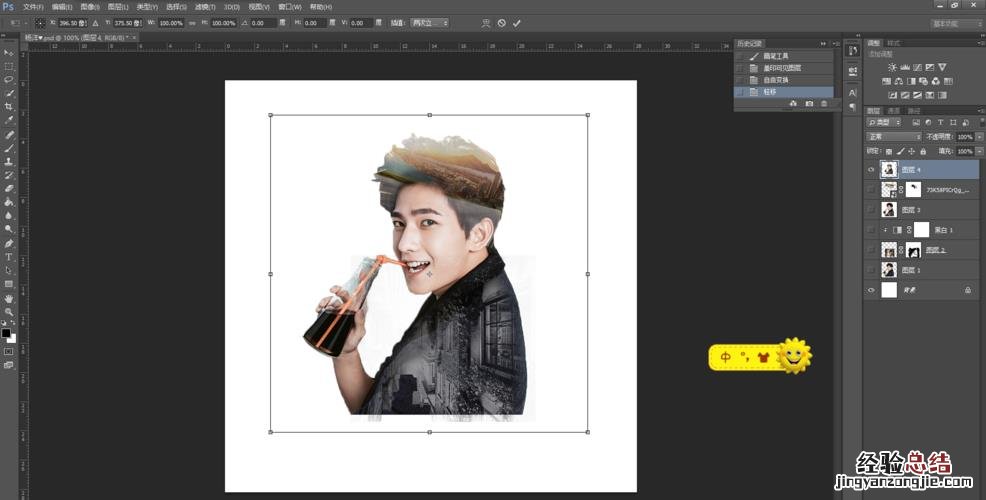Commit the transform with checkmark icon
Image resolution: width=986 pixels, height=500 pixels.
pos(517,22)
